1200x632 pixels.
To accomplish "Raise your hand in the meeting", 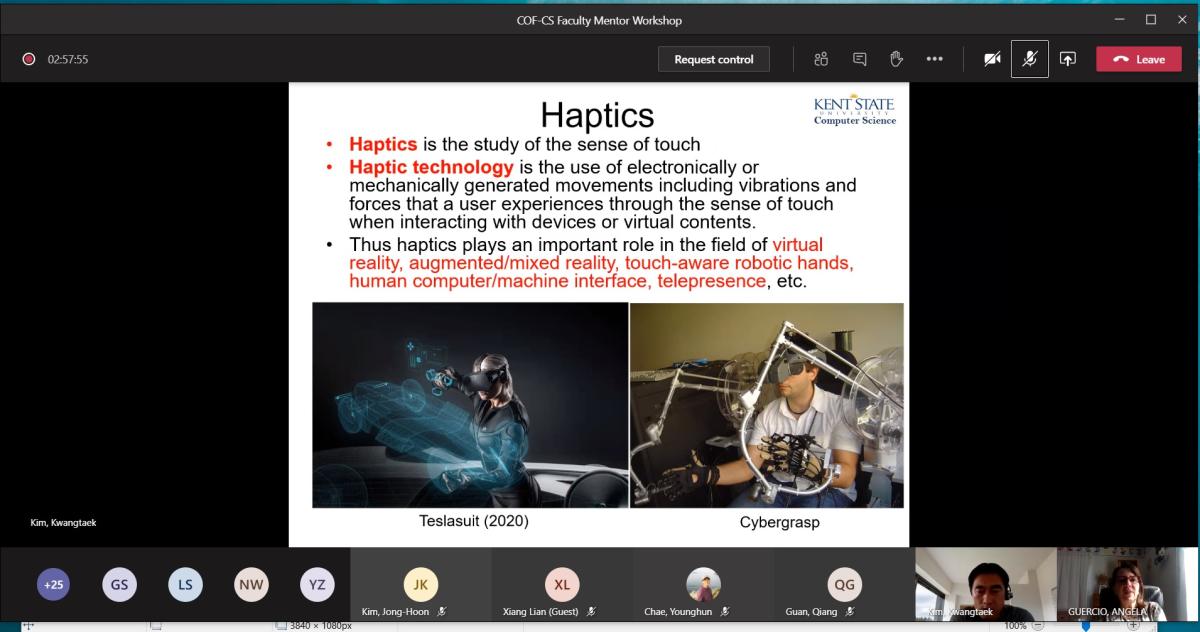I will [x=896, y=59].
